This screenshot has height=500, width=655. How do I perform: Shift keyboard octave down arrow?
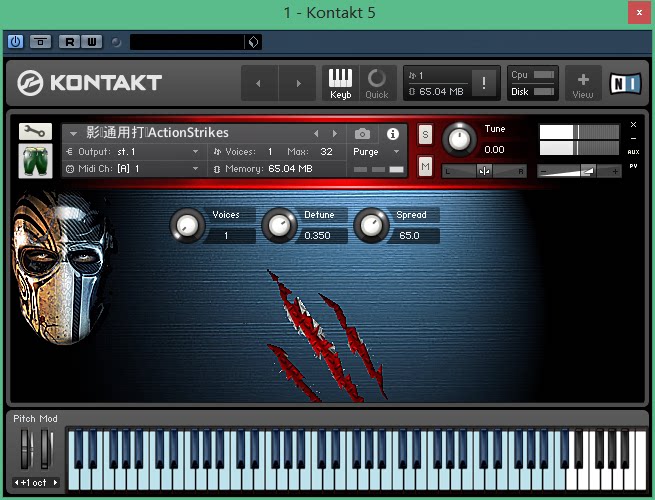point(16,482)
